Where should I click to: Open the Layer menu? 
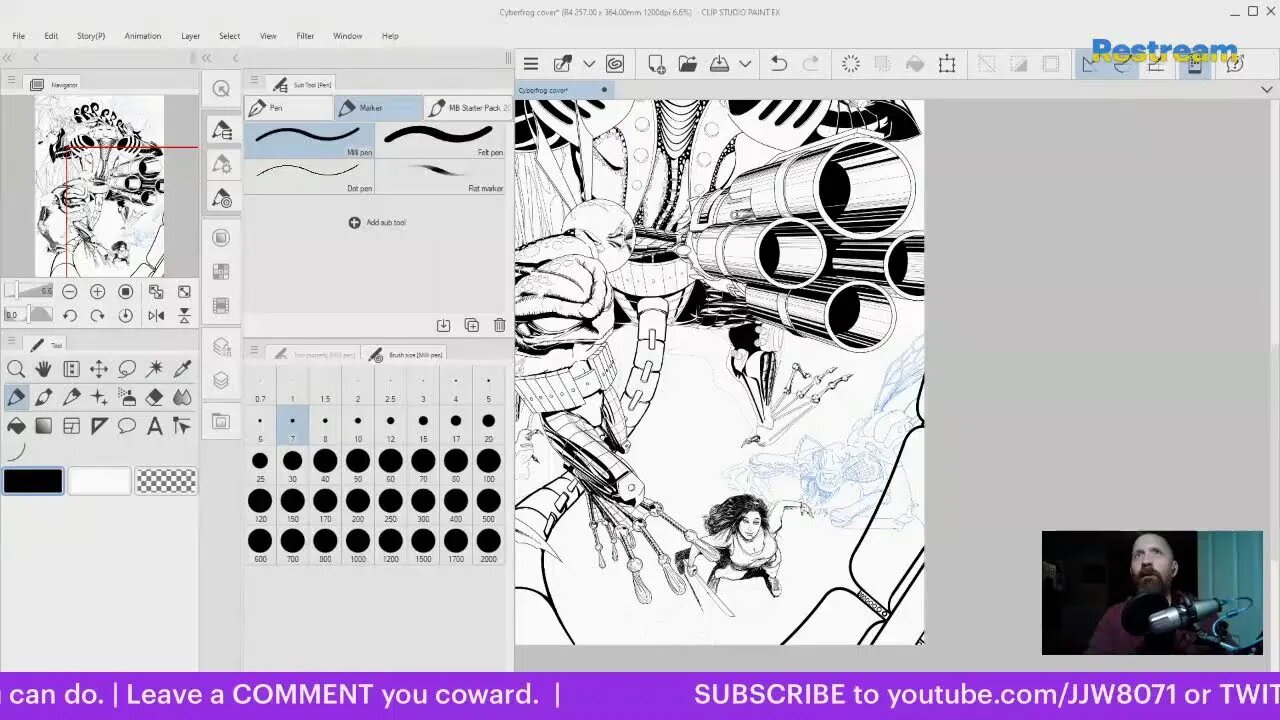tap(190, 36)
